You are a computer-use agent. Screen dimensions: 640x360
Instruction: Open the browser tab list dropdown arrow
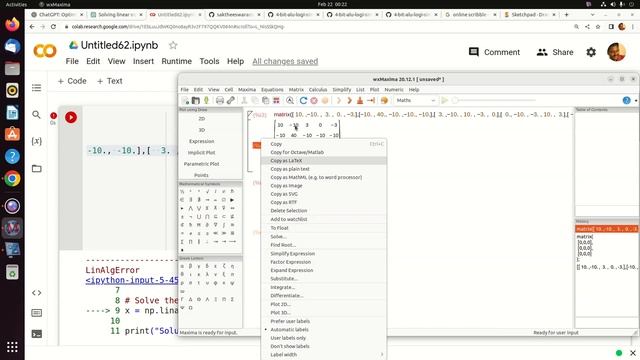[x=592, y=15]
